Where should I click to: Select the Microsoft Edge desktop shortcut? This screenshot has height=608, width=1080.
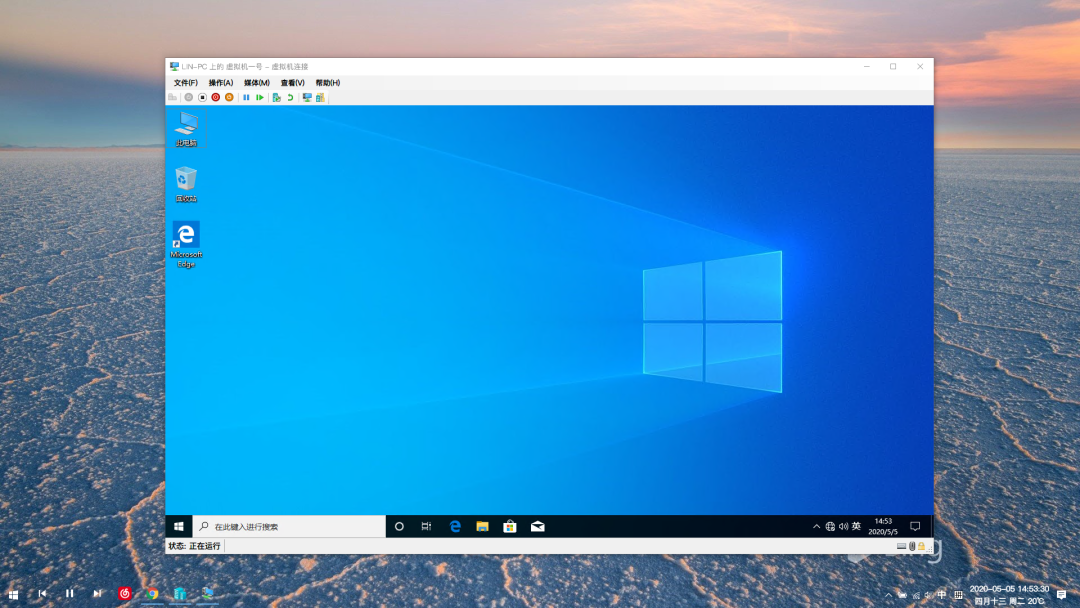tap(186, 244)
